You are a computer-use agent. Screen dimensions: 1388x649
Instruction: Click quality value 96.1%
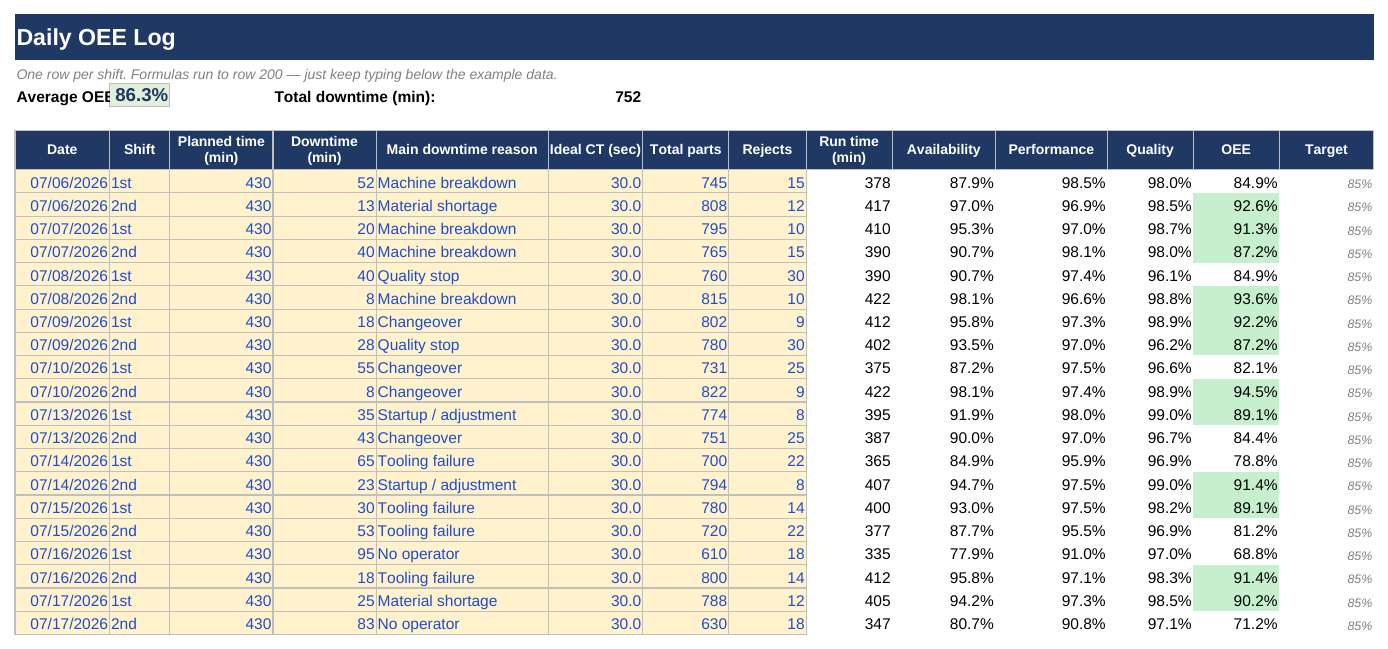(x=1150, y=275)
